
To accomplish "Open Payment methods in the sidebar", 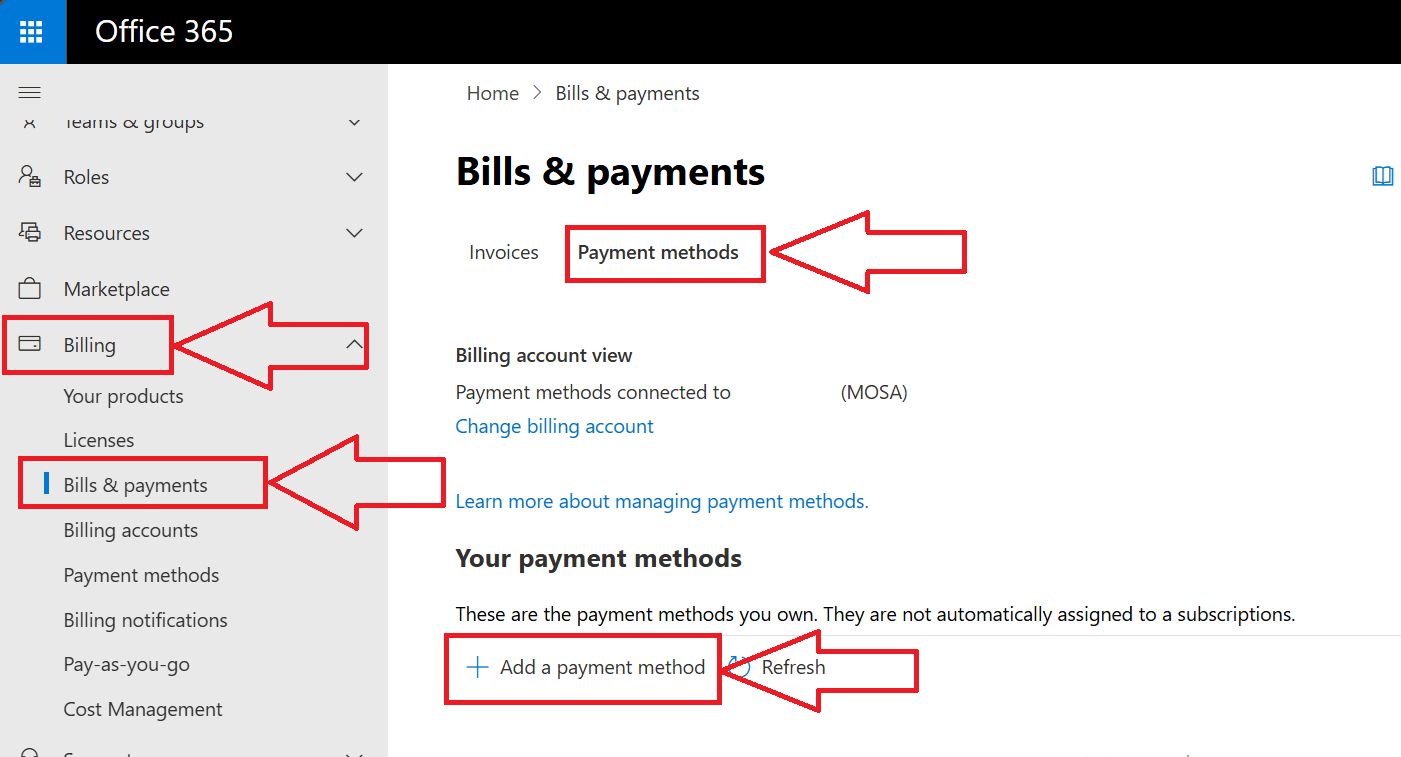I will (142, 575).
